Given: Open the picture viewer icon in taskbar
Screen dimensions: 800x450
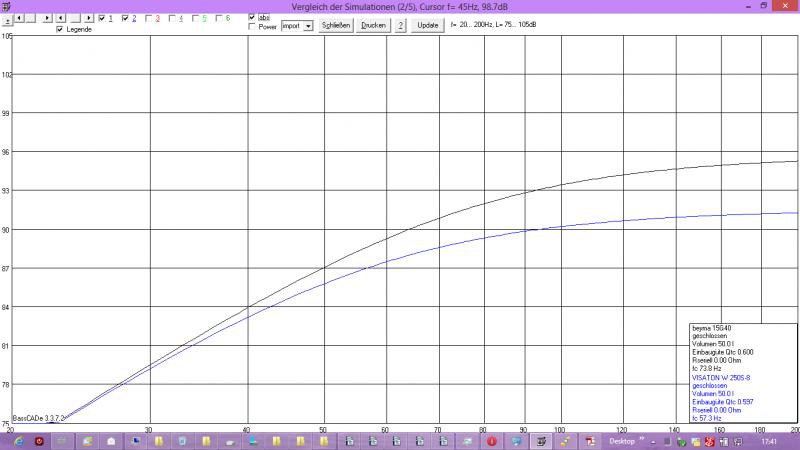Looking at the screenshot, I should (87, 441).
